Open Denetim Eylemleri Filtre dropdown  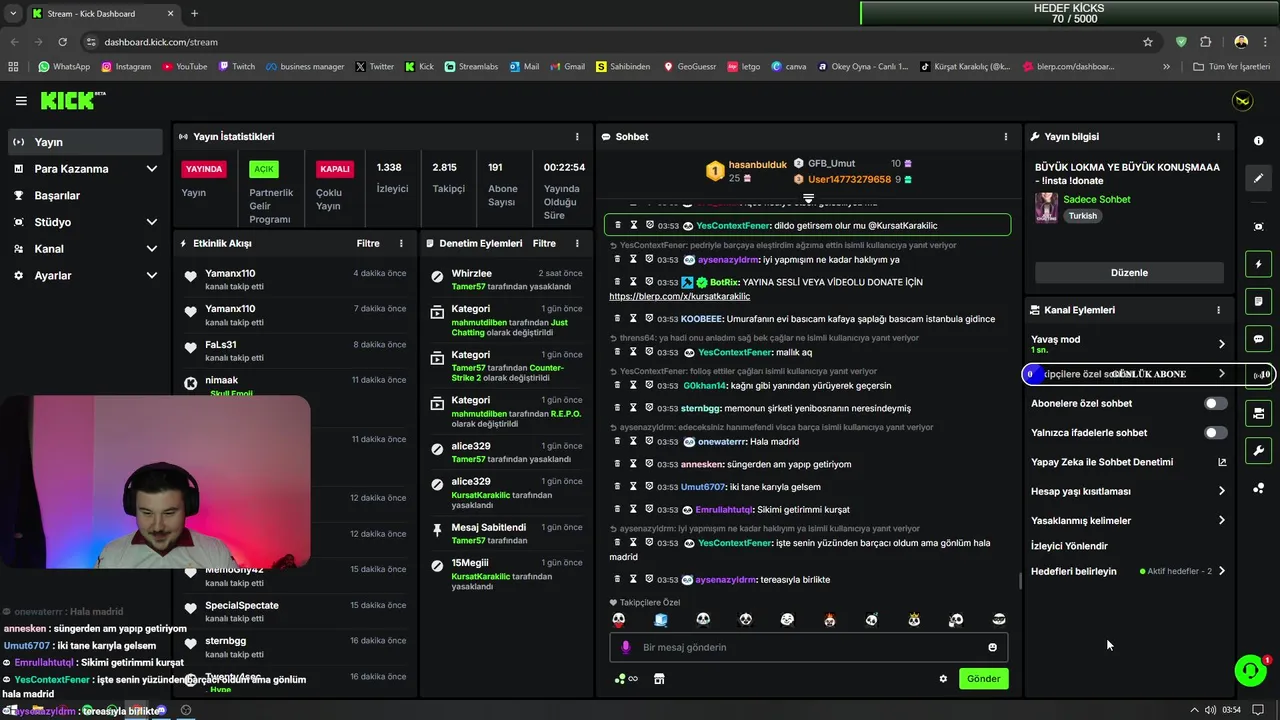click(x=544, y=243)
